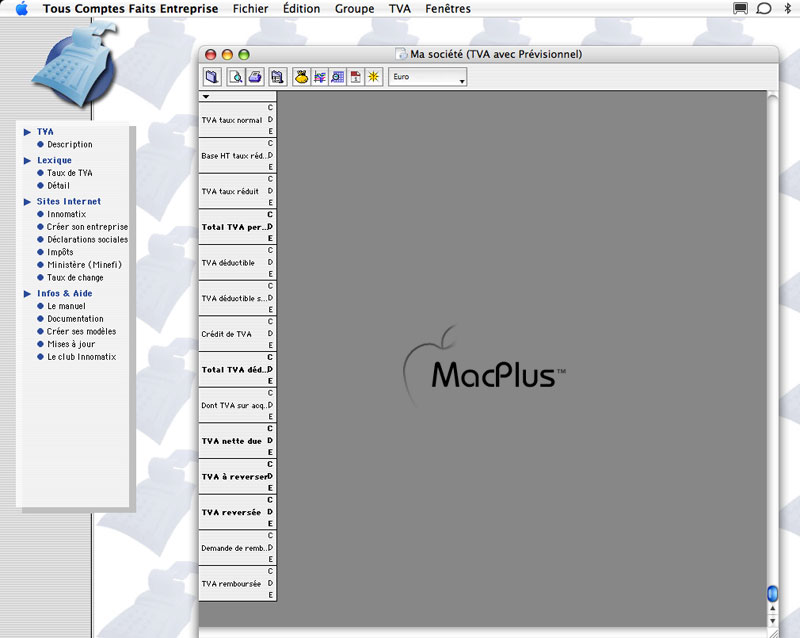Screen dimensions: 800x638
Task: Open the Le manuel link
Action: (x=66, y=306)
